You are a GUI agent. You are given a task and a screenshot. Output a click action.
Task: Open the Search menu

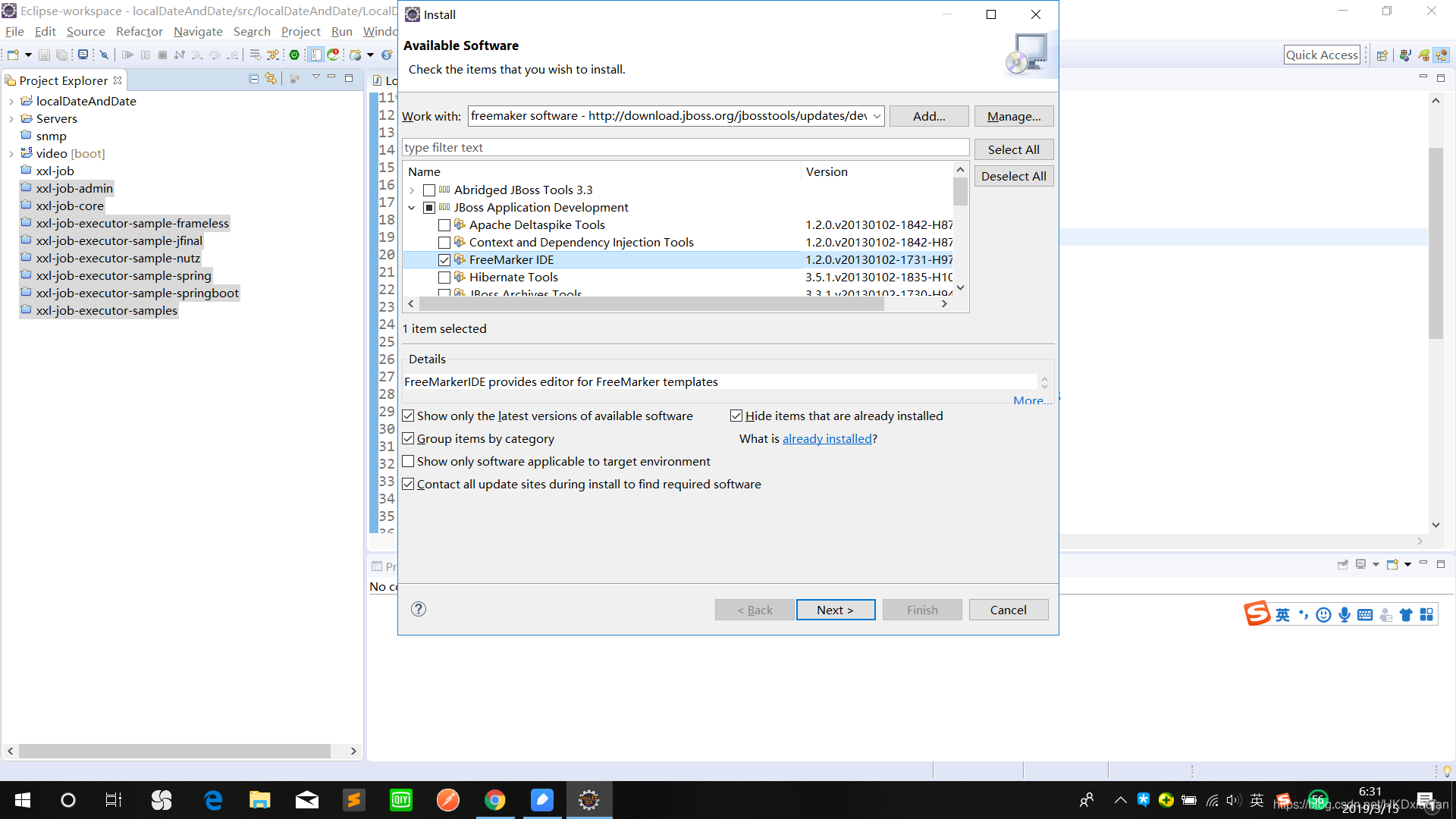coord(252,31)
